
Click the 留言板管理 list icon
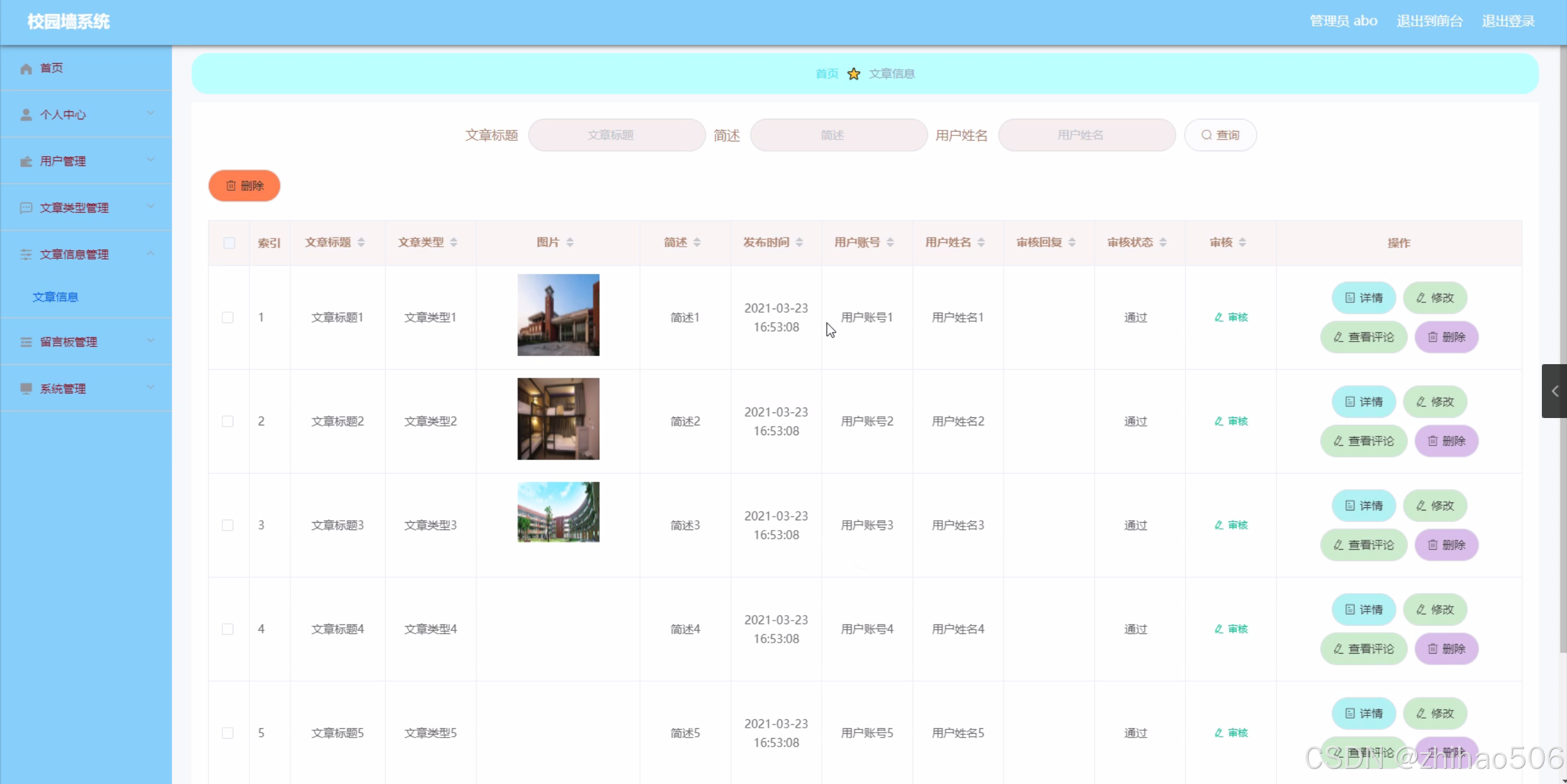click(x=26, y=342)
